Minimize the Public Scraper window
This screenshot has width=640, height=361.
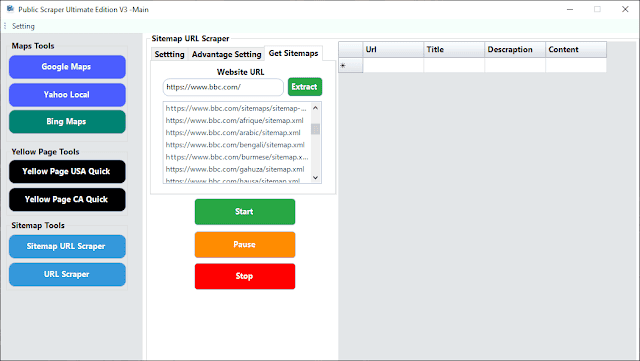click(x=570, y=9)
